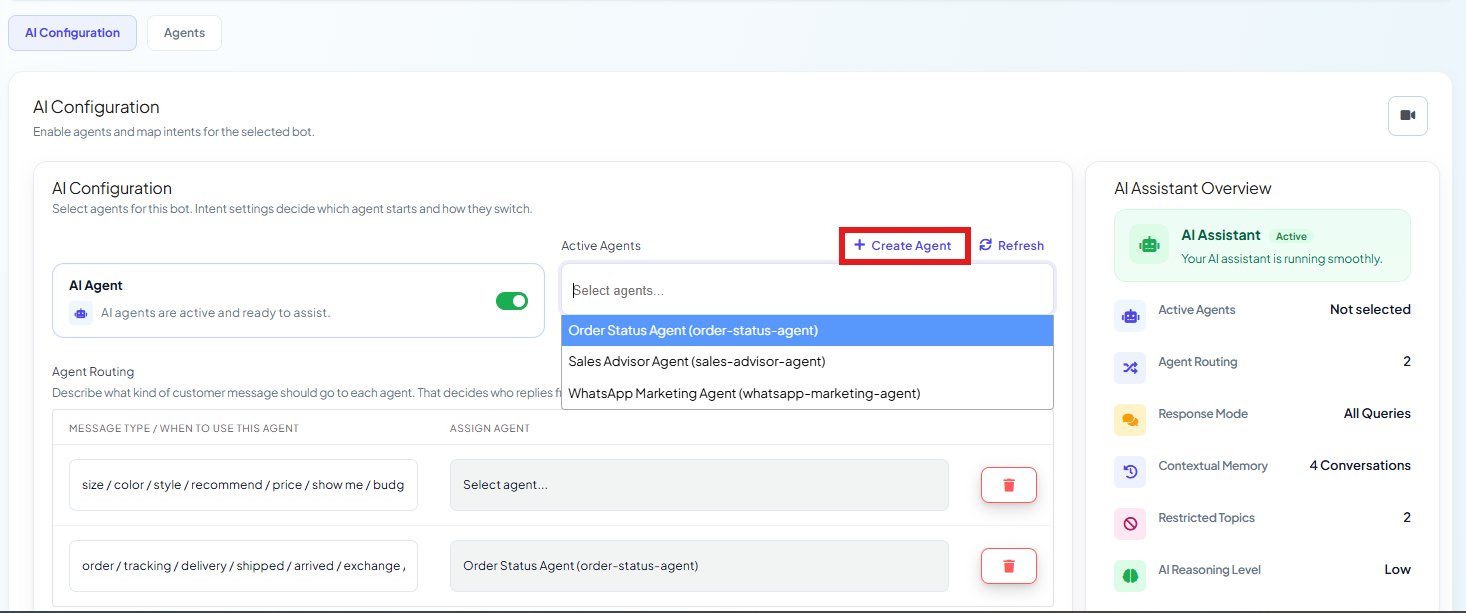Choose Order Status Agent from the list
The image size is (1466, 613).
[807, 330]
